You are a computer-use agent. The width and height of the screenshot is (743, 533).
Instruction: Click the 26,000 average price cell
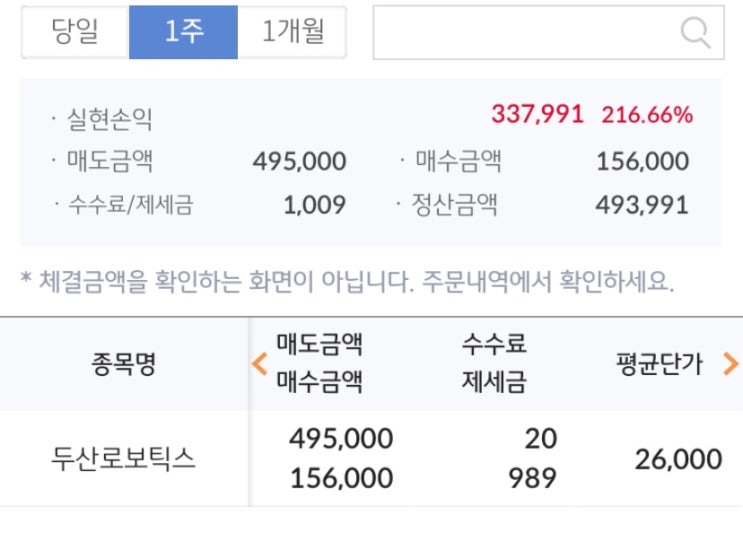pyautogui.click(x=678, y=459)
